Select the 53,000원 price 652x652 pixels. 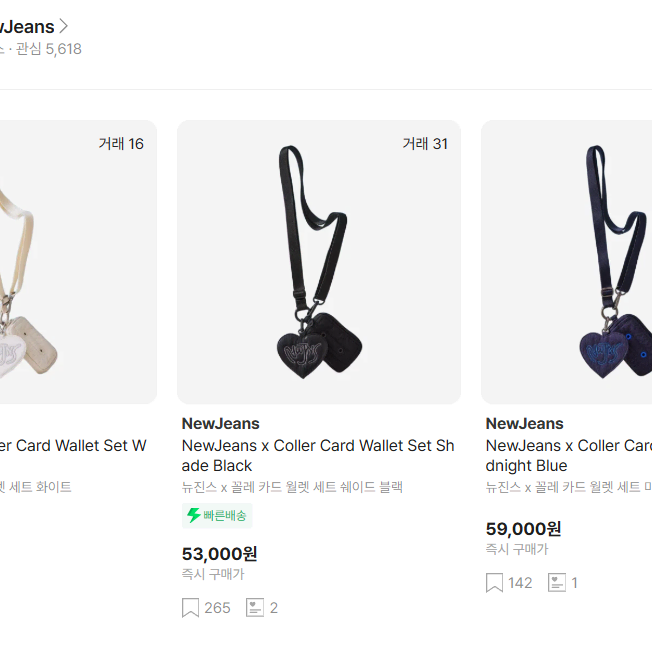coord(220,554)
